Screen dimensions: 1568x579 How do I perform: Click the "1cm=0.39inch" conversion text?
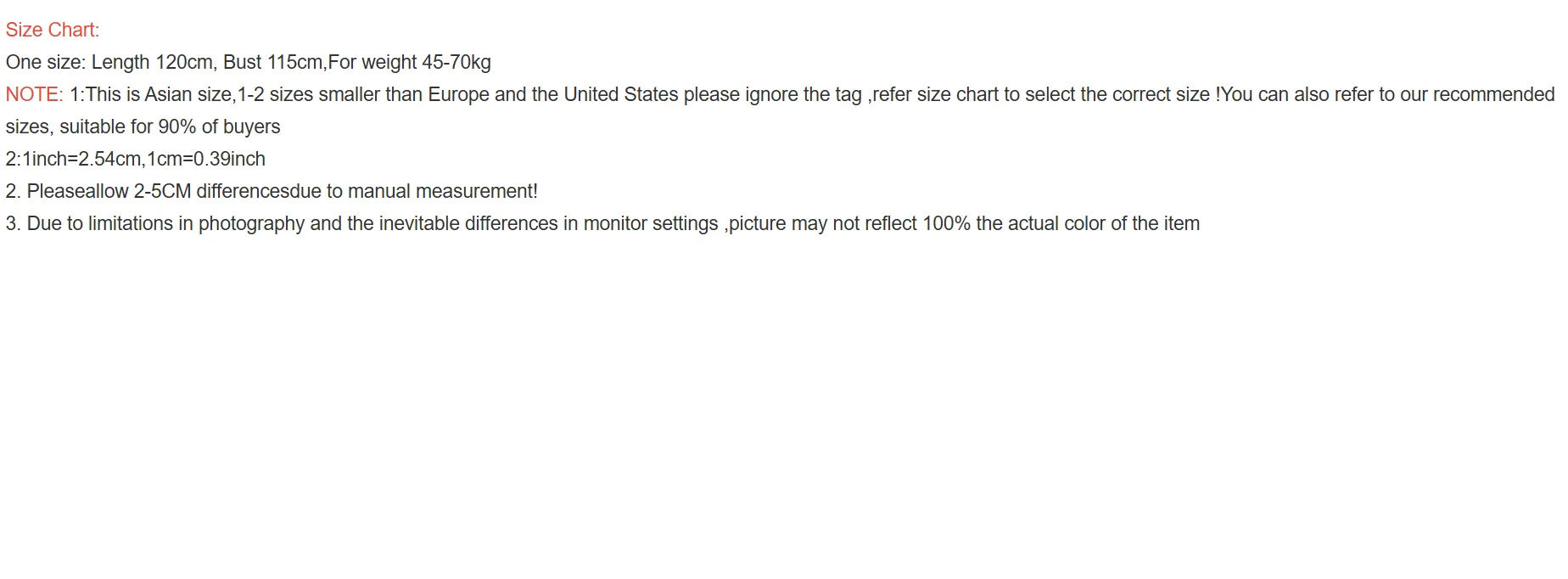click(205, 159)
